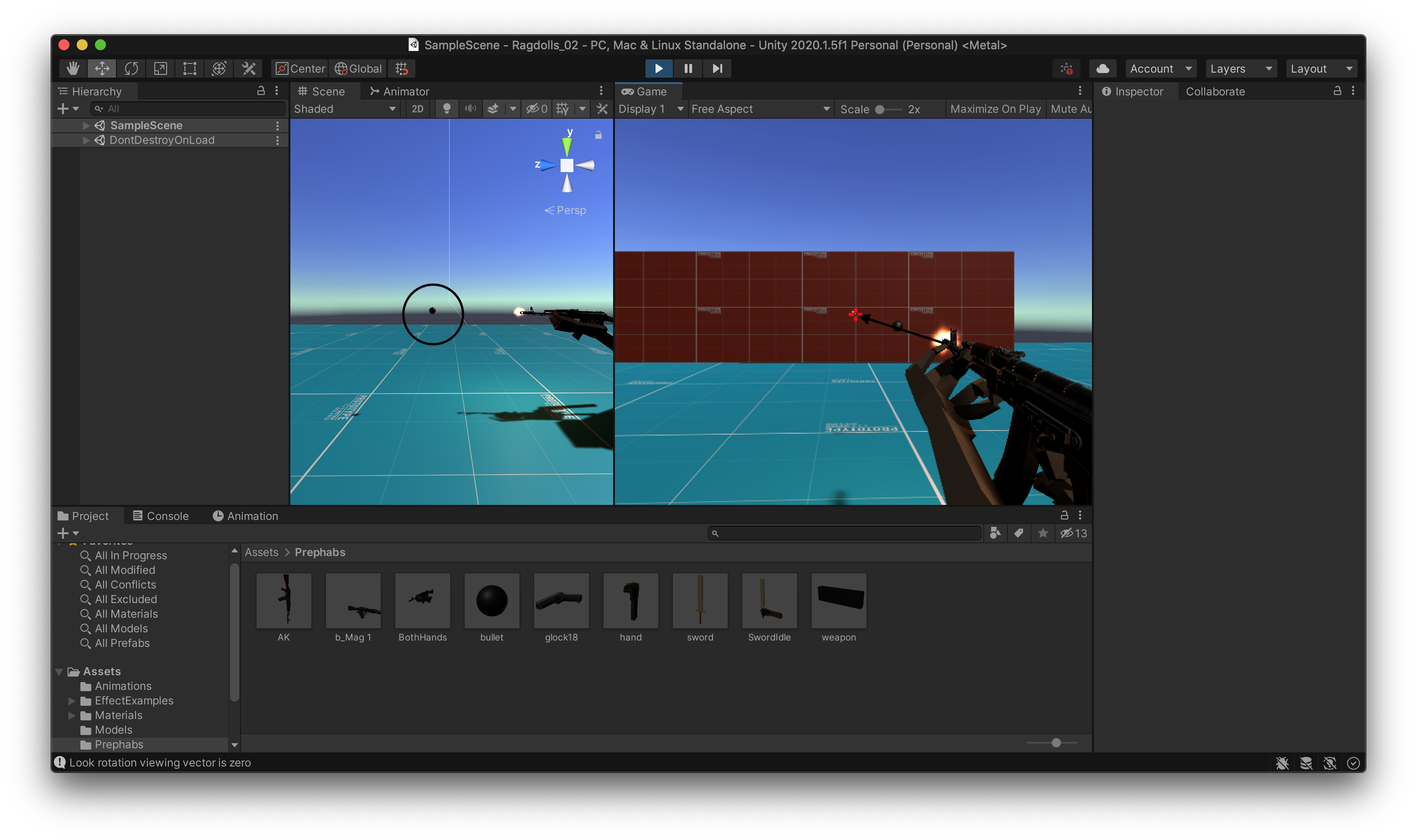Toggle Scene view audio
1417x840 pixels.
[470, 109]
